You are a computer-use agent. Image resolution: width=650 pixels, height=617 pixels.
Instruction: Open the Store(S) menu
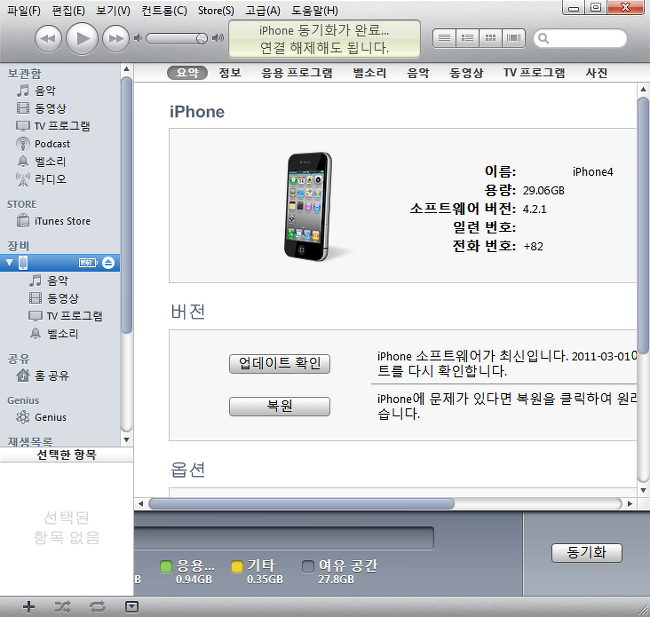click(x=216, y=10)
